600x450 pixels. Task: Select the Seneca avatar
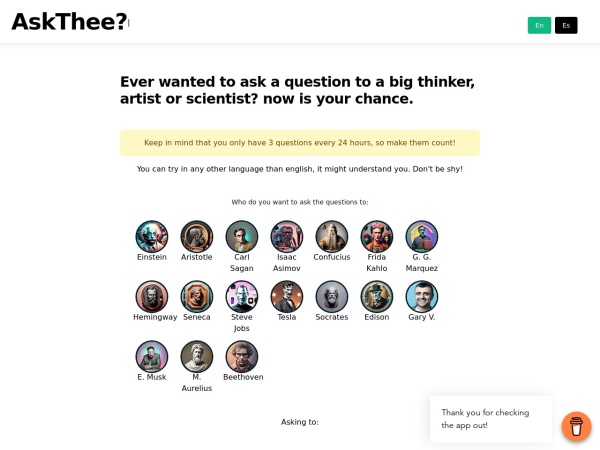pyautogui.click(x=197, y=297)
